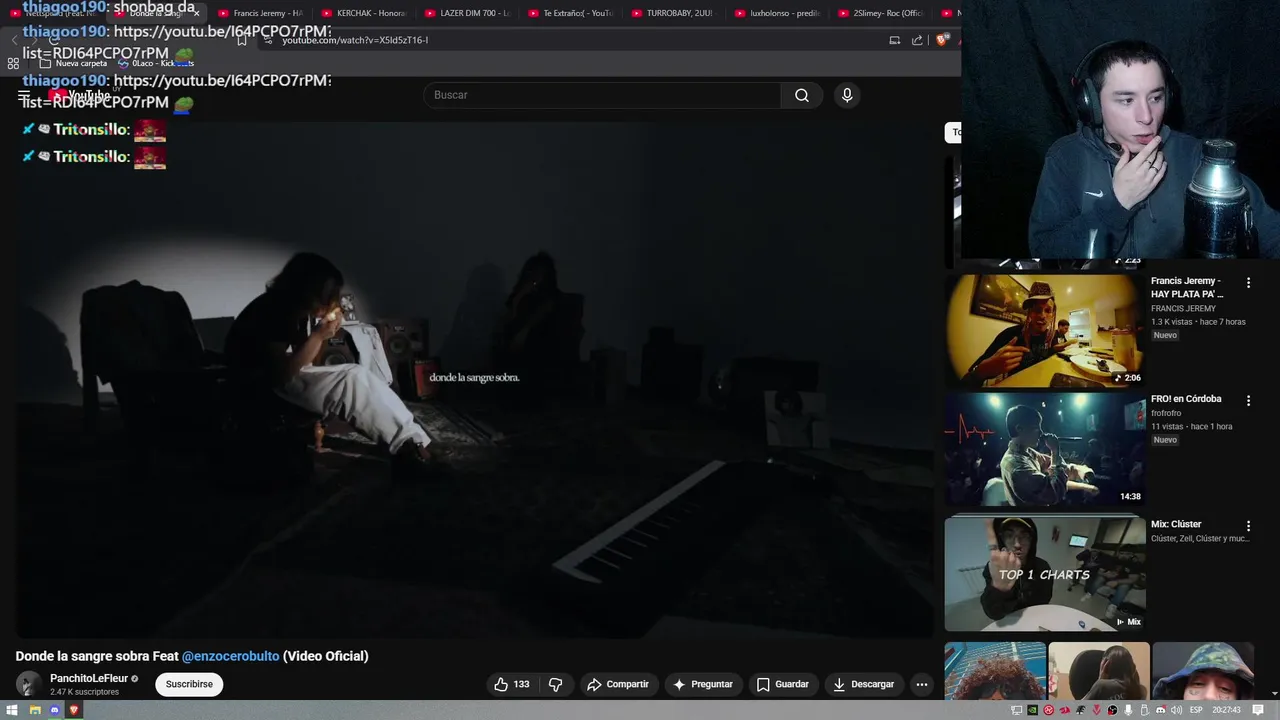Activate voice search microphone icon
The image size is (1280, 720).
tap(847, 95)
